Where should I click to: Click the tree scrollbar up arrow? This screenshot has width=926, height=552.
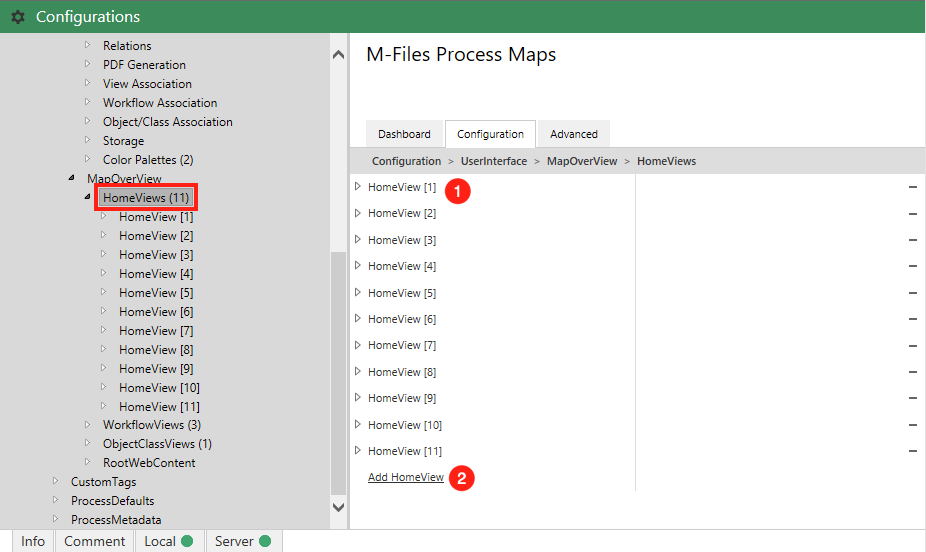pyautogui.click(x=338, y=55)
